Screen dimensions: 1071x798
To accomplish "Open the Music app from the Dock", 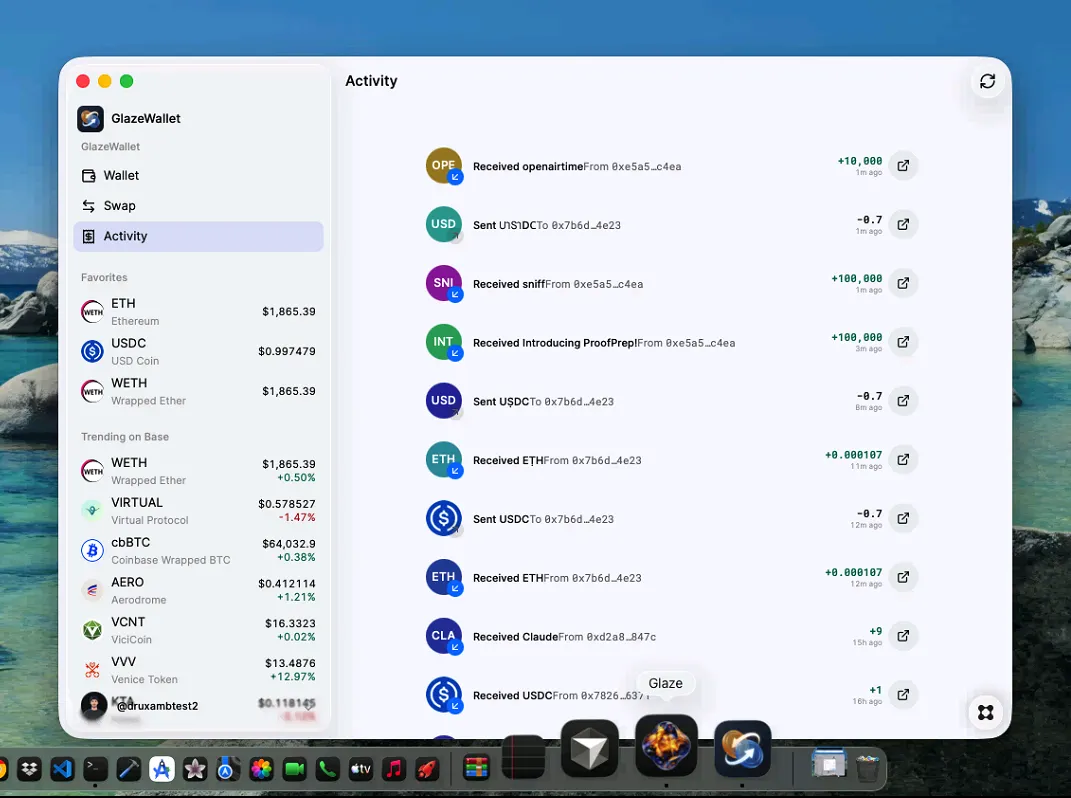I will 394,769.
